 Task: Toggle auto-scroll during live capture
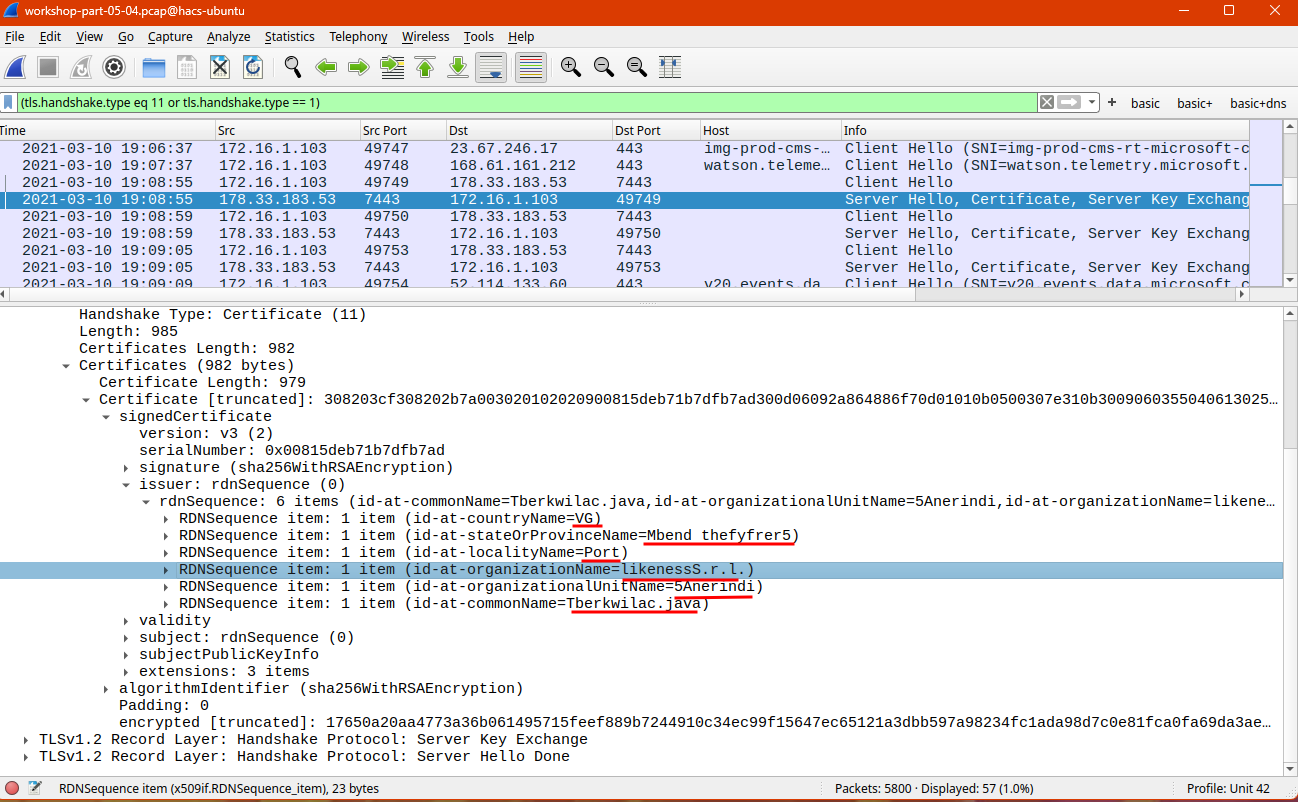tap(490, 67)
